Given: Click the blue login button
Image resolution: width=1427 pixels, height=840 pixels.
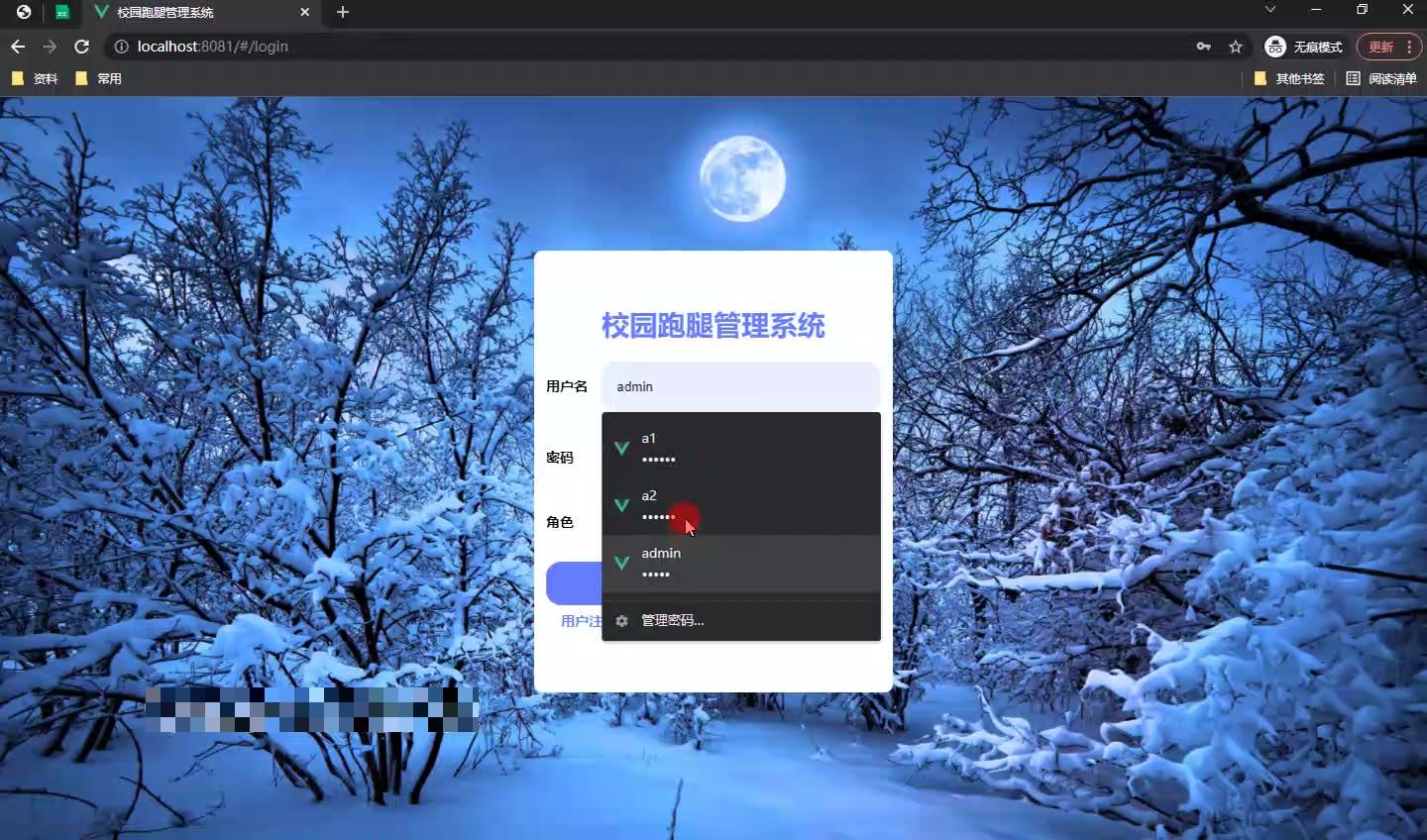Looking at the screenshot, I should point(575,583).
